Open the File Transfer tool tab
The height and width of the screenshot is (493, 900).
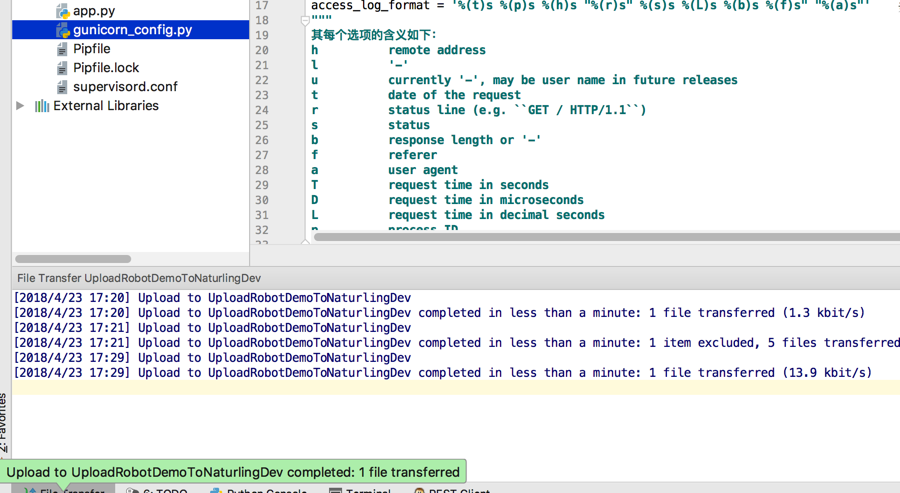click(x=64, y=491)
